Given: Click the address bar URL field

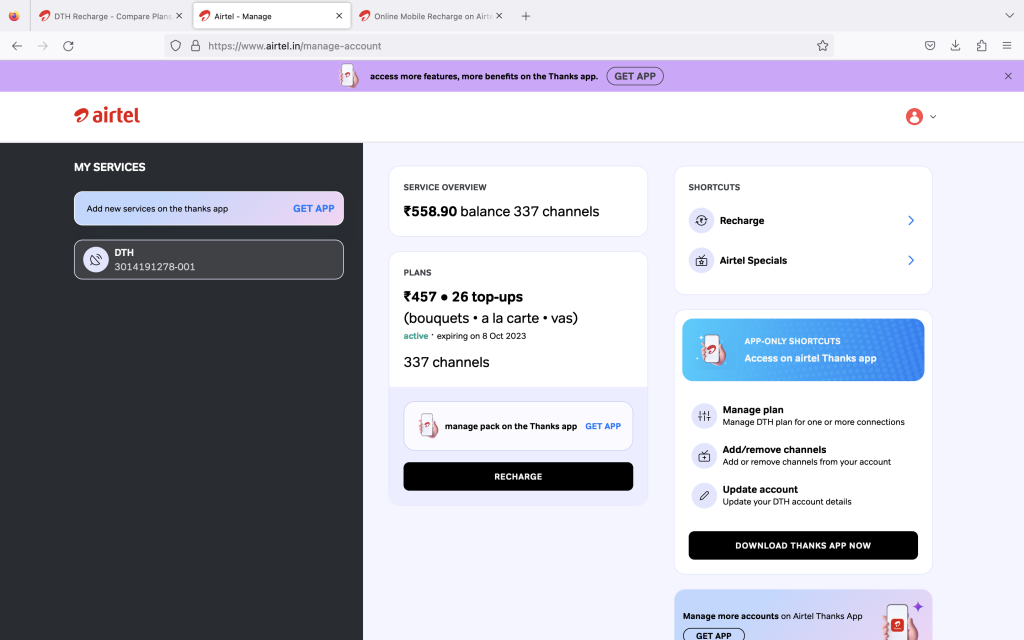Looking at the screenshot, I should (499, 46).
